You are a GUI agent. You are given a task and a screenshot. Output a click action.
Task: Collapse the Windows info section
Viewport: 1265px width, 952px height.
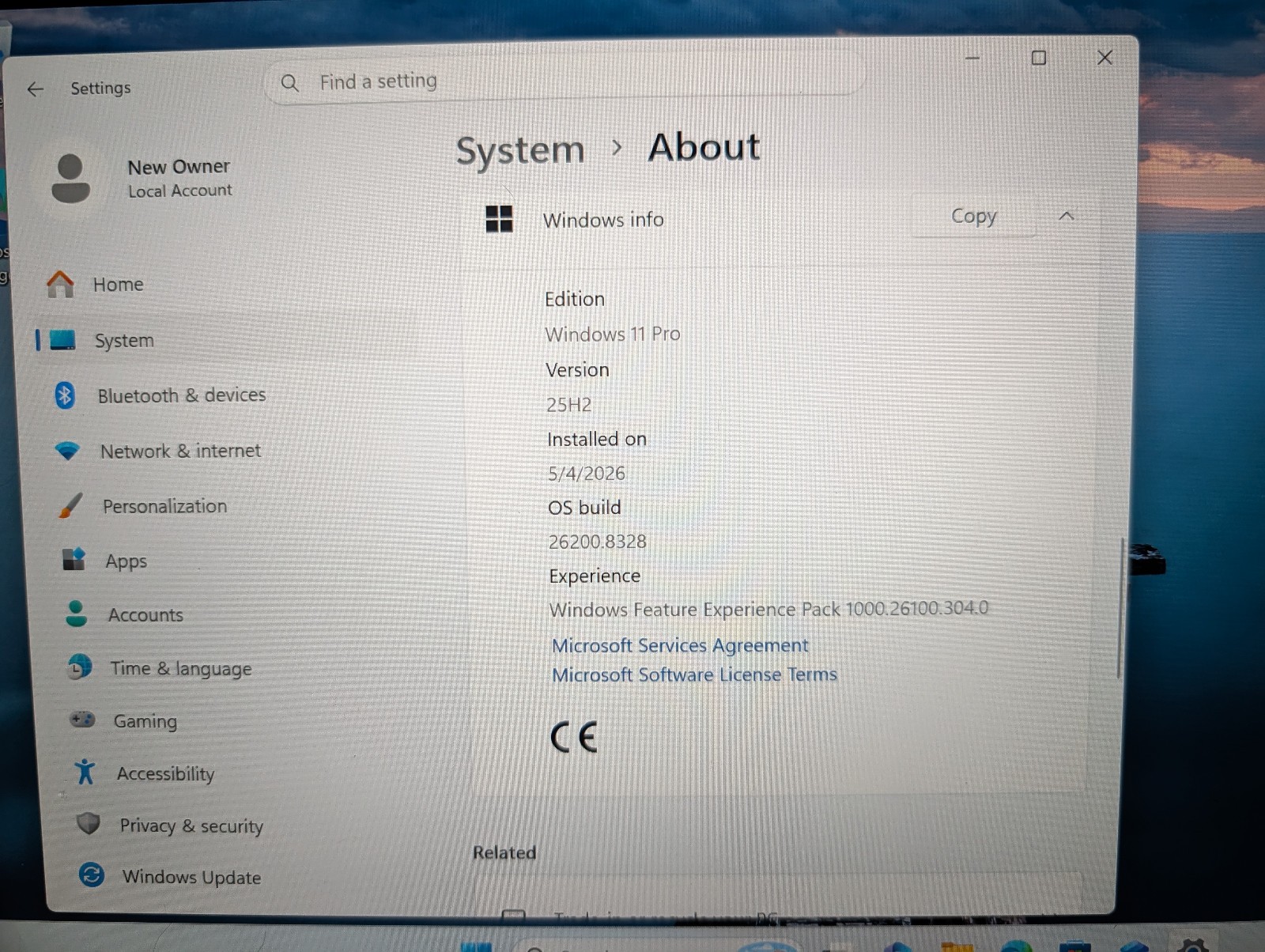1067,216
